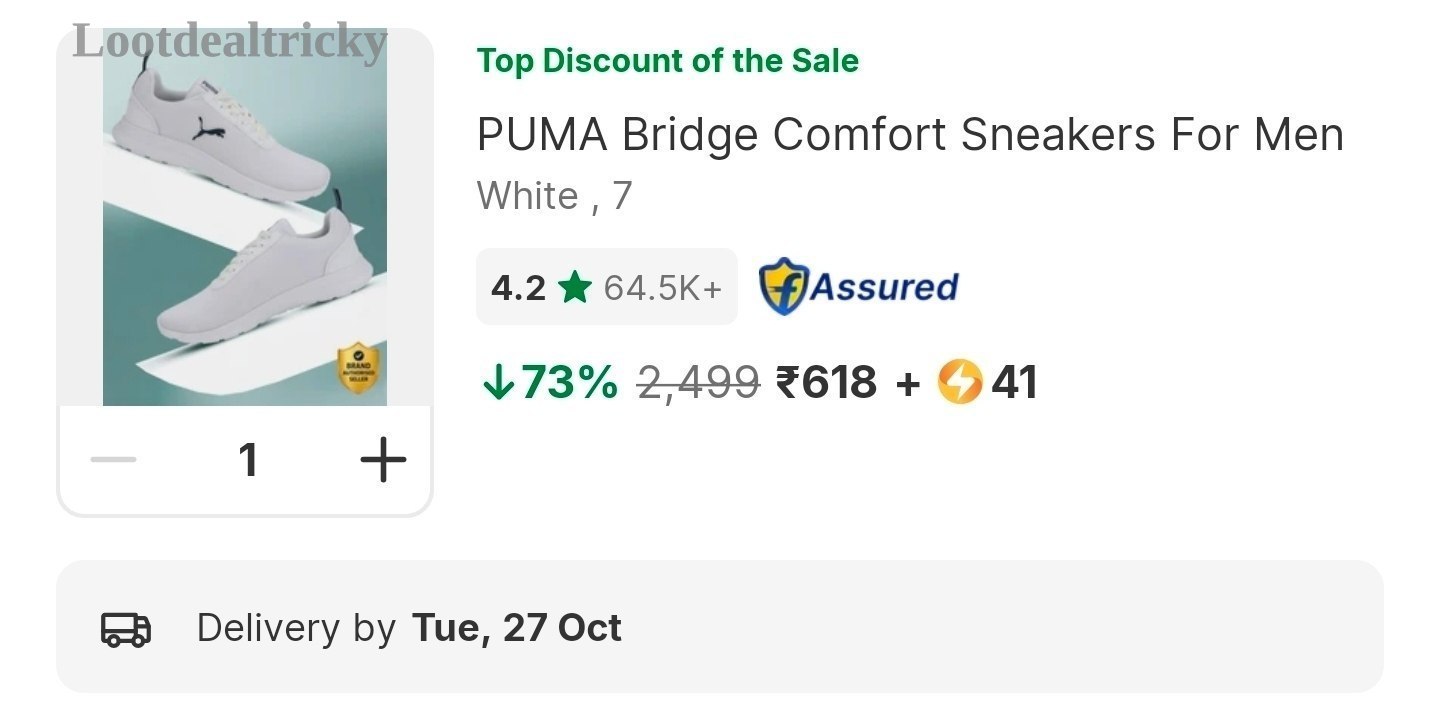Open PUMA Bridge Comfort Sneakers title
The width and height of the screenshot is (1439, 703).
910,135
